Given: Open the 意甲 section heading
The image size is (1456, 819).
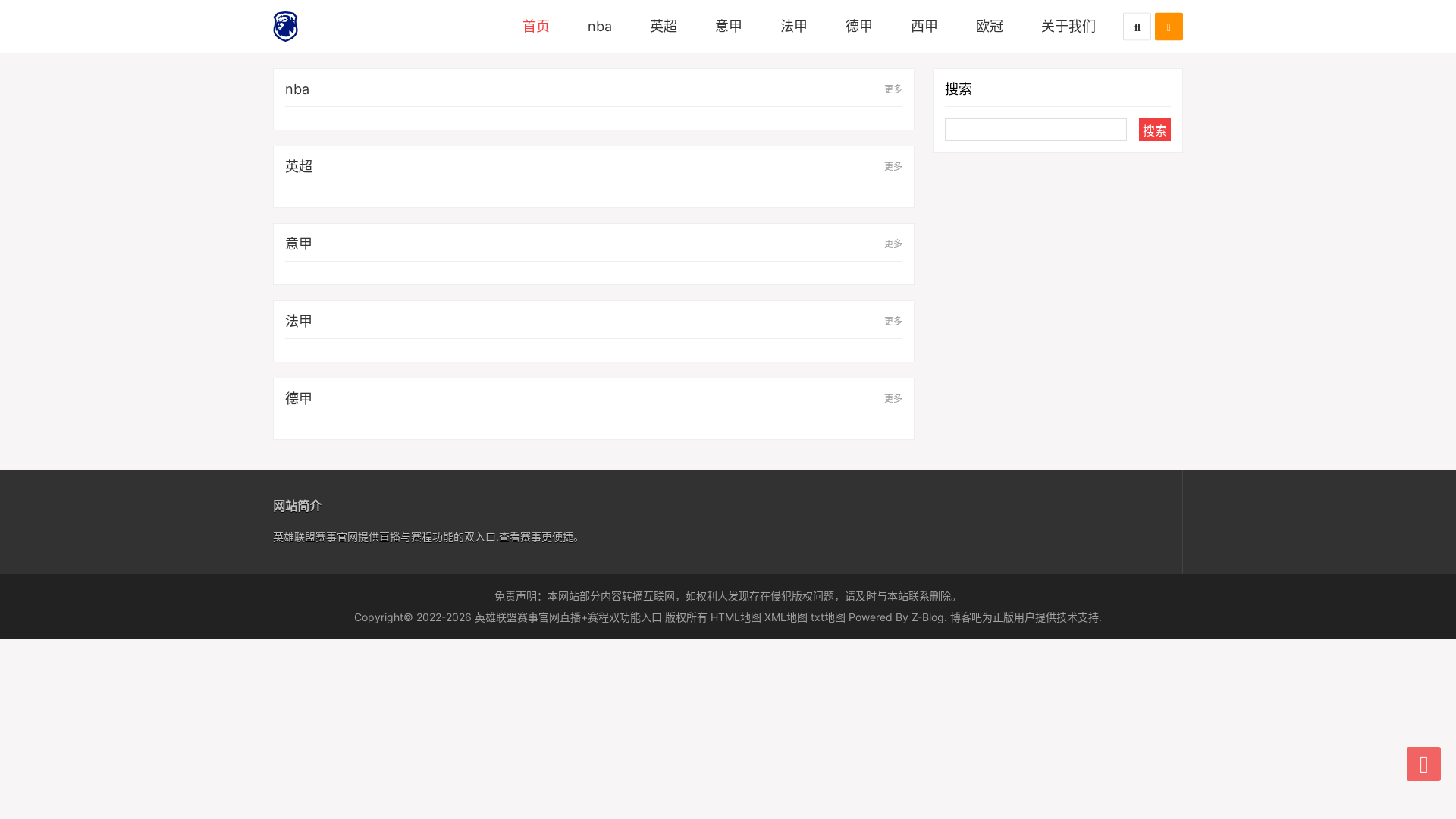Looking at the screenshot, I should click(299, 243).
